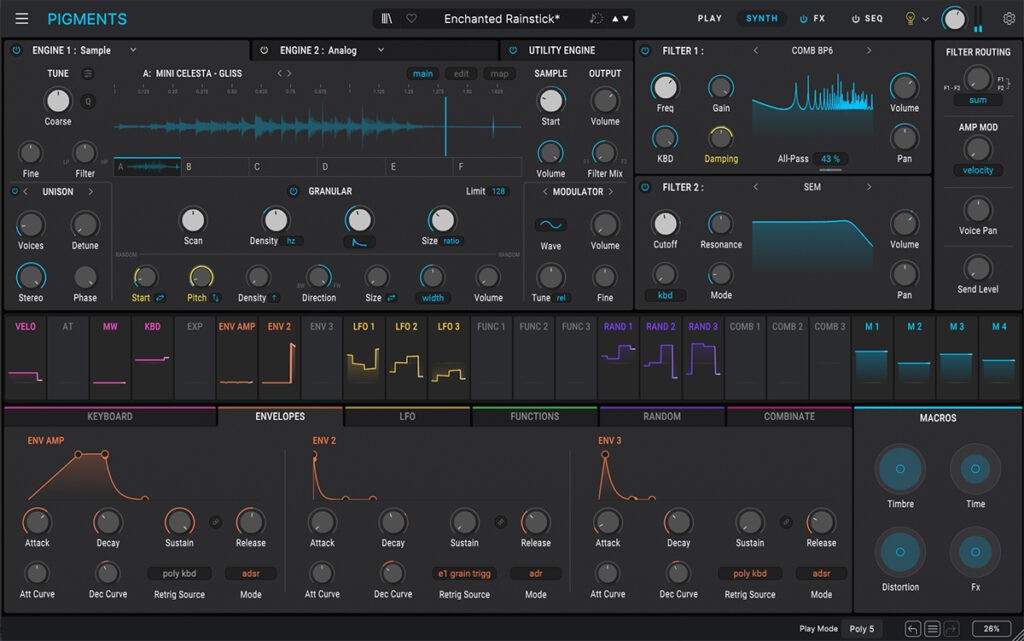
Task: Expand the dropdown next to lightbulb
Action: click(x=925, y=20)
